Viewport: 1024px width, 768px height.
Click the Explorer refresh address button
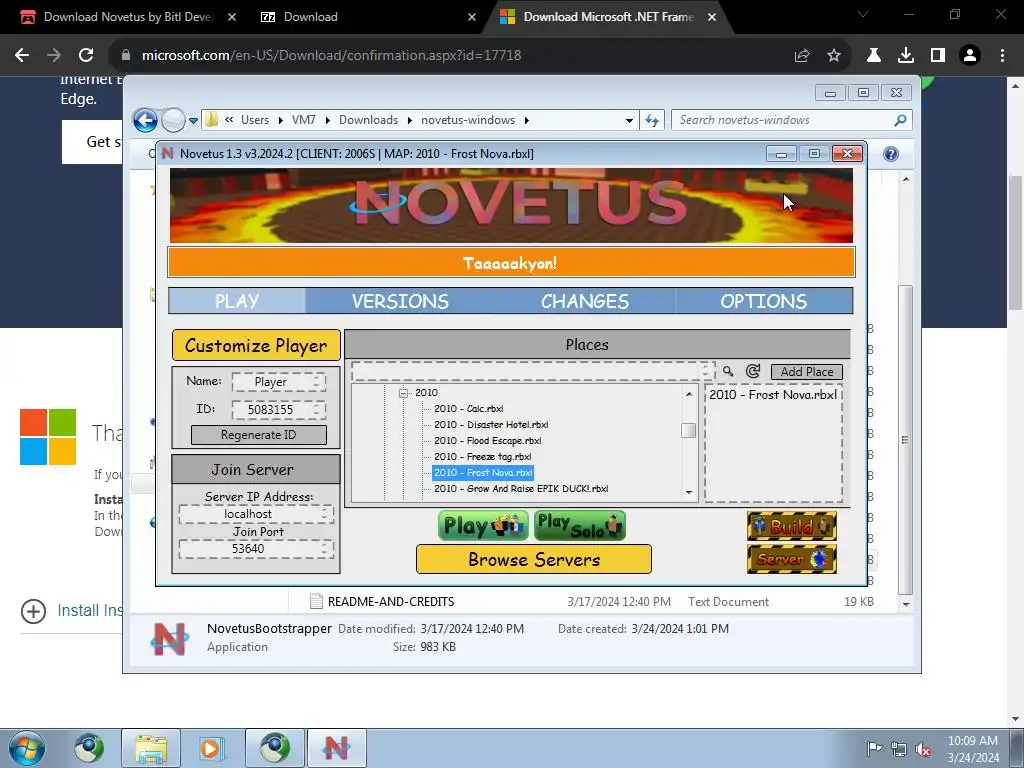click(x=652, y=120)
